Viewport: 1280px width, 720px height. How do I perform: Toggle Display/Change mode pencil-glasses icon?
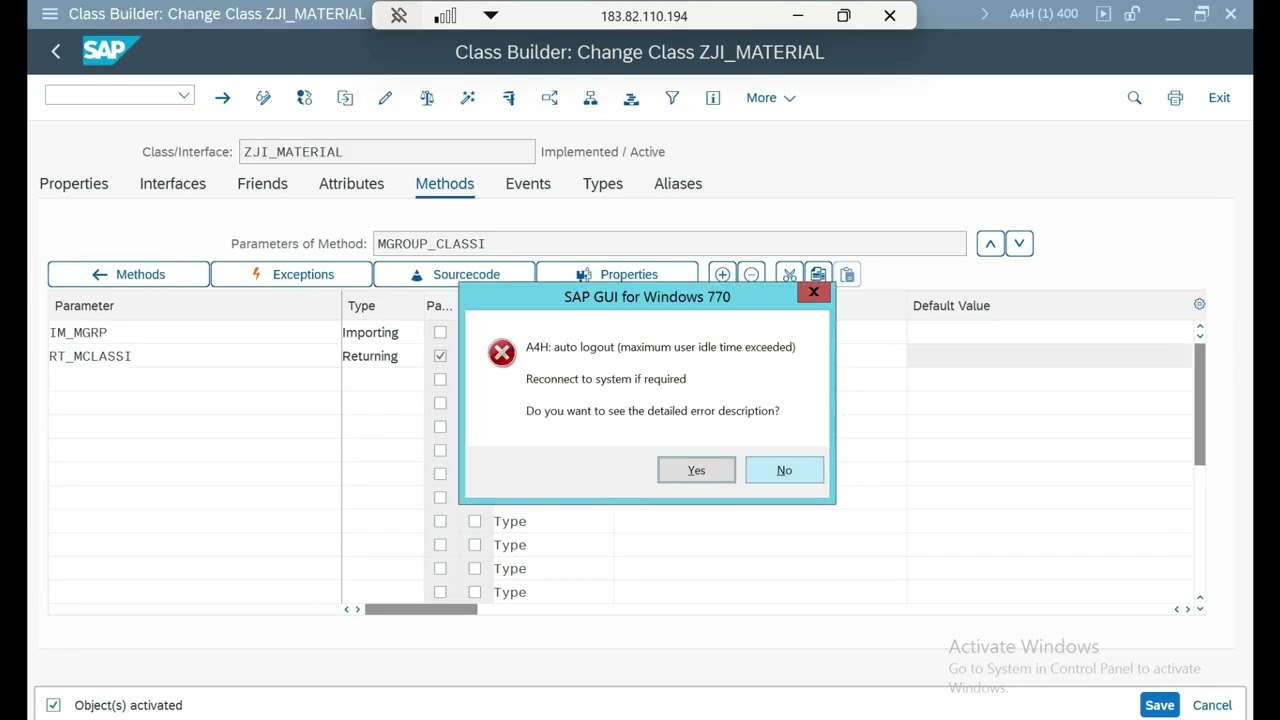tap(263, 98)
